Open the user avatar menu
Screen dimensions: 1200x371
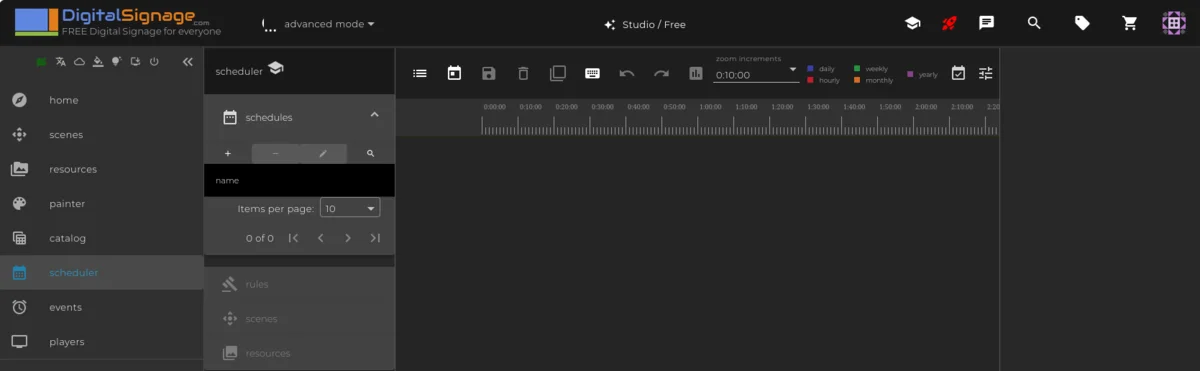pos(1174,23)
